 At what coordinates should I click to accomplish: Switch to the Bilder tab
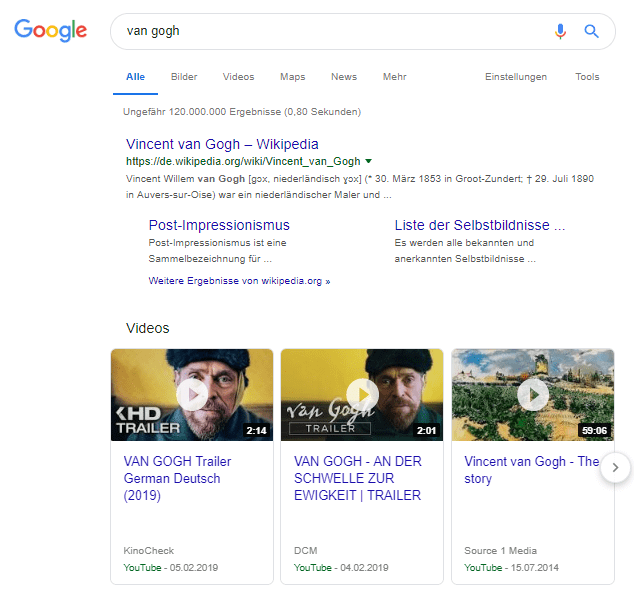coord(184,77)
